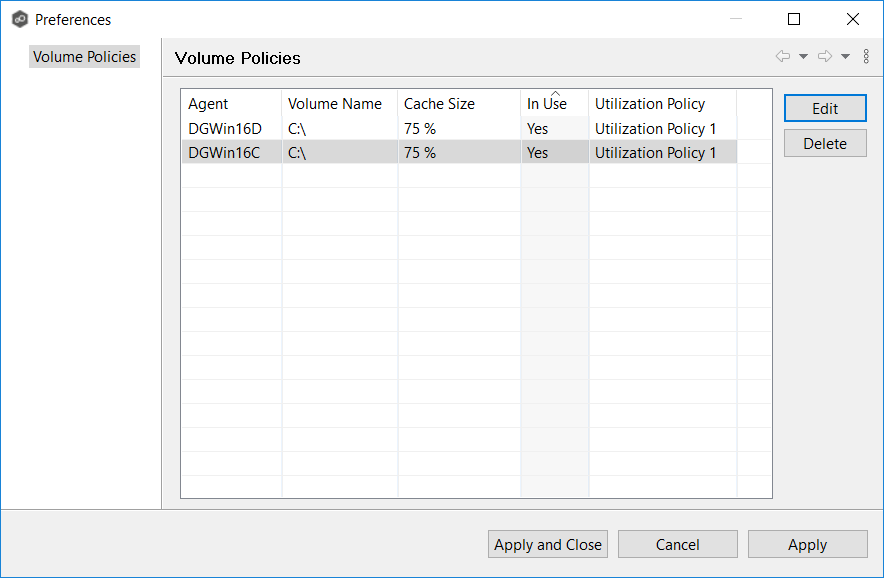Select the DGWin16C agent row

pos(225,153)
